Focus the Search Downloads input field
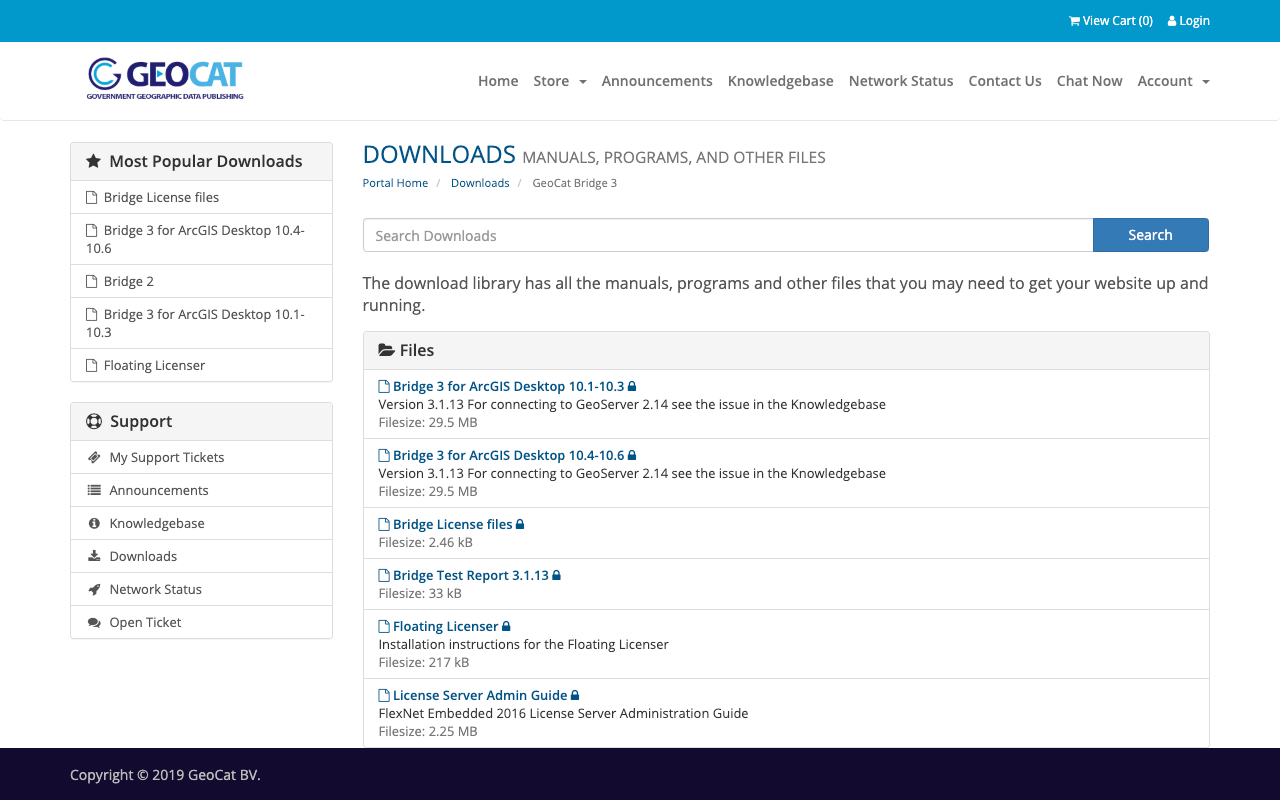This screenshot has width=1280, height=800. point(728,235)
